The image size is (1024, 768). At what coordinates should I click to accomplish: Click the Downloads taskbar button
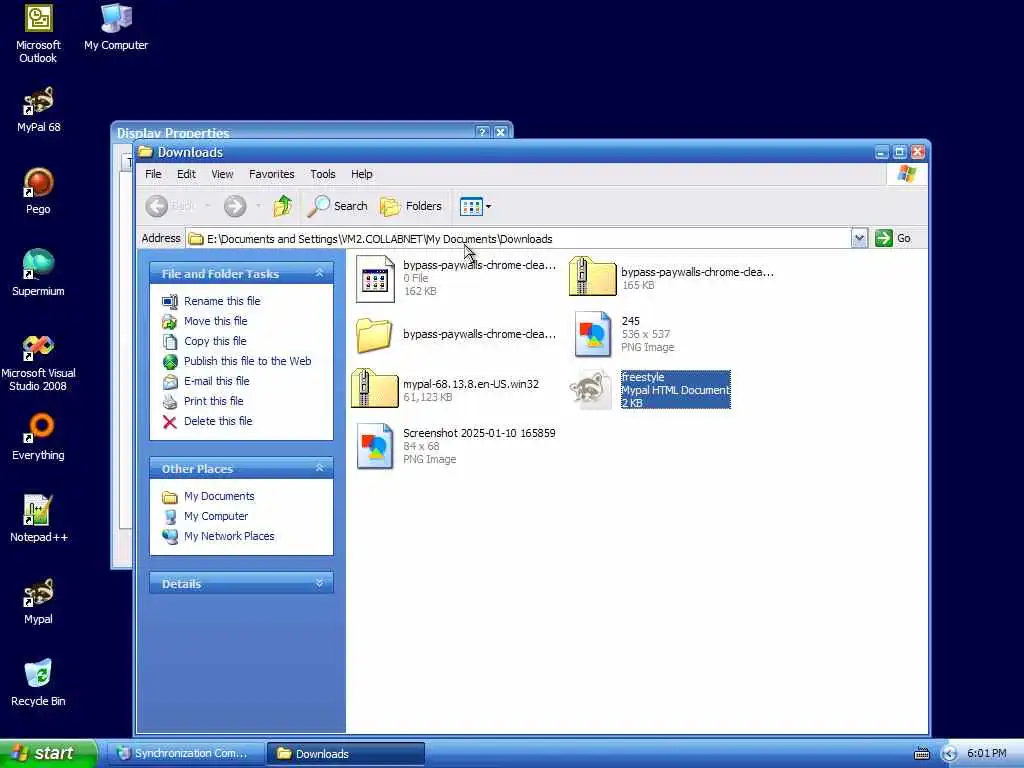pos(346,754)
